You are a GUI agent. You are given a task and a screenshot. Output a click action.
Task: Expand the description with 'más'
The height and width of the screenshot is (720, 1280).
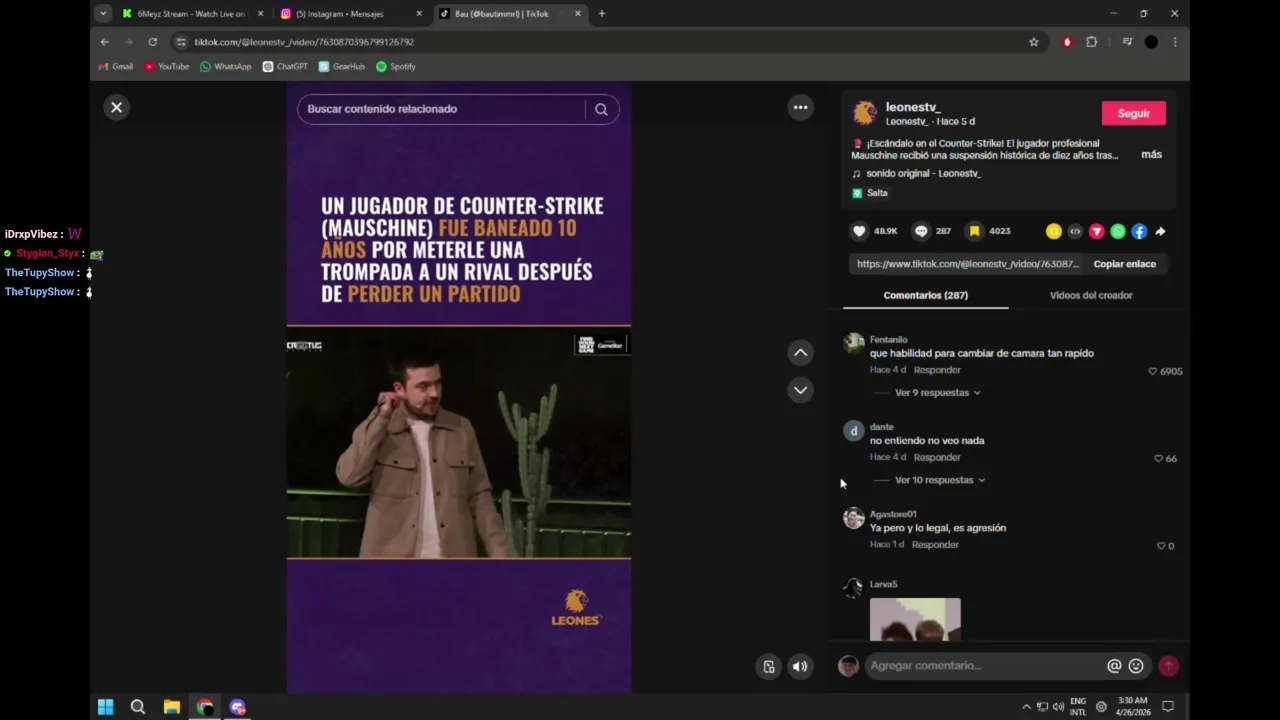(1151, 155)
